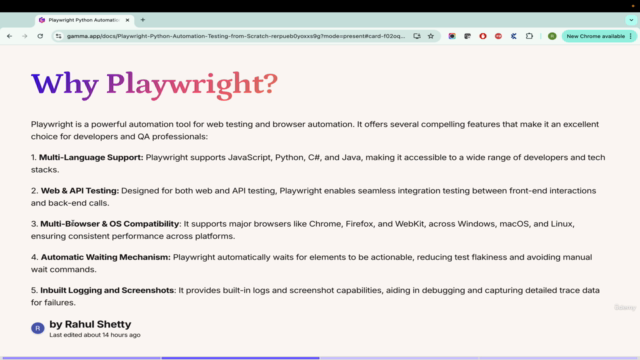Open the dark stacked-cards extension

pyautogui.click(x=467, y=36)
